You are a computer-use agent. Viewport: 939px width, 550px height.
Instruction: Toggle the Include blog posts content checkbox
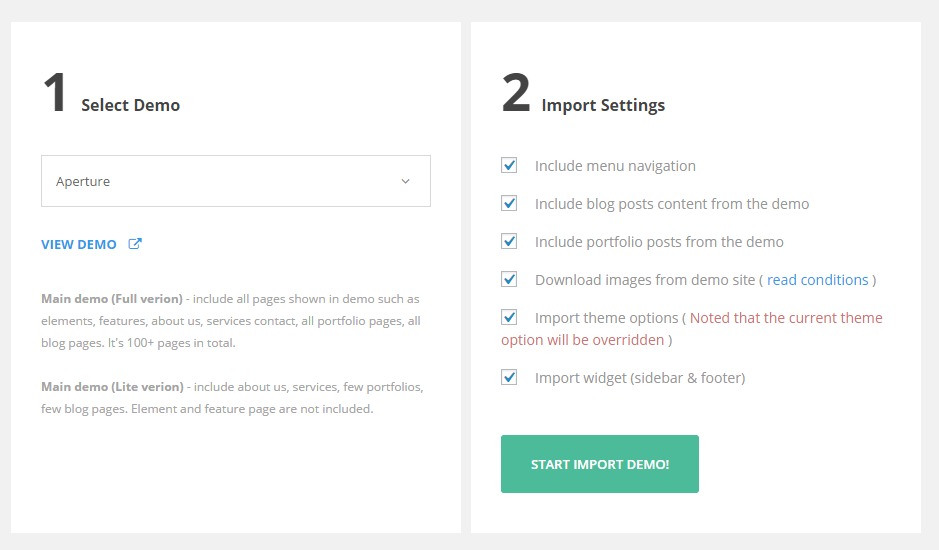[x=510, y=203]
